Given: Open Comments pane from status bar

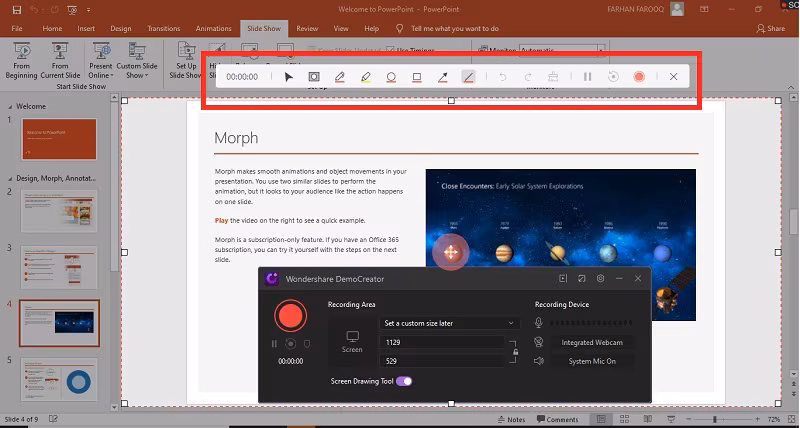Looking at the screenshot, I should [558, 419].
